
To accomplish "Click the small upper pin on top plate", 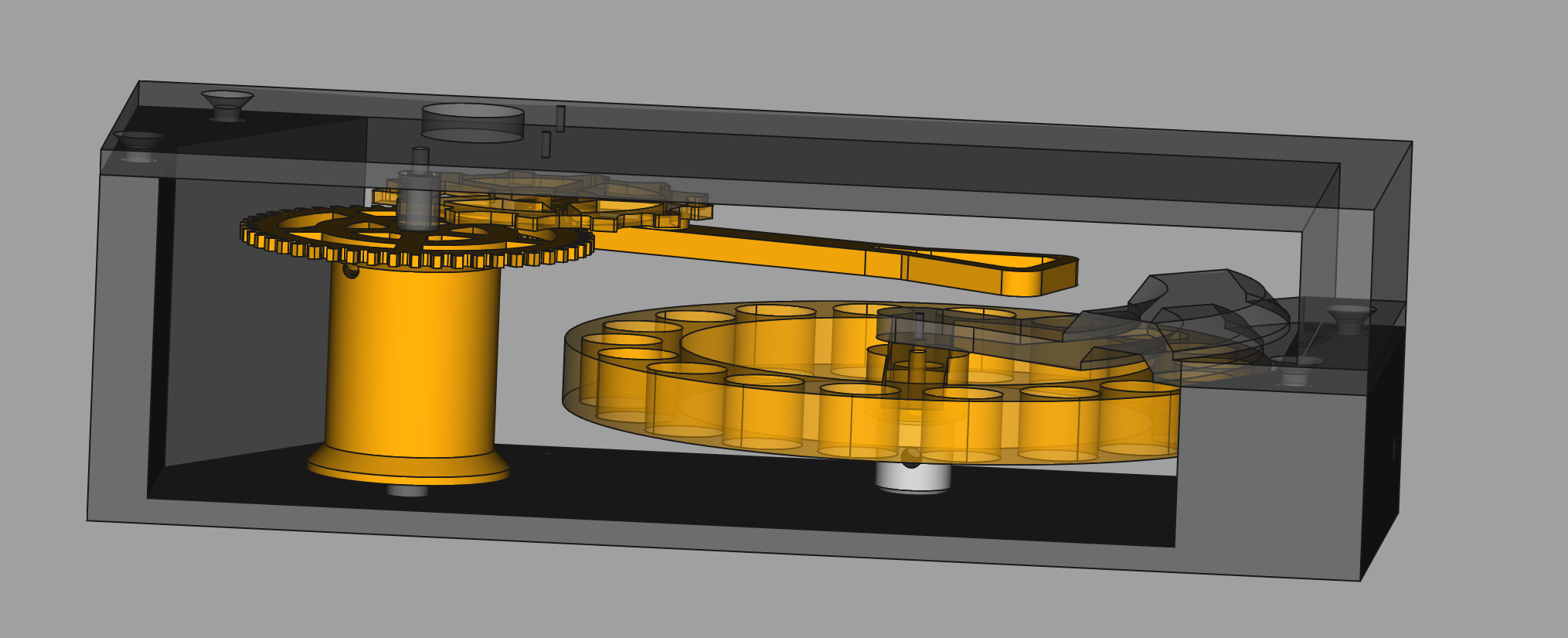I will (560, 118).
